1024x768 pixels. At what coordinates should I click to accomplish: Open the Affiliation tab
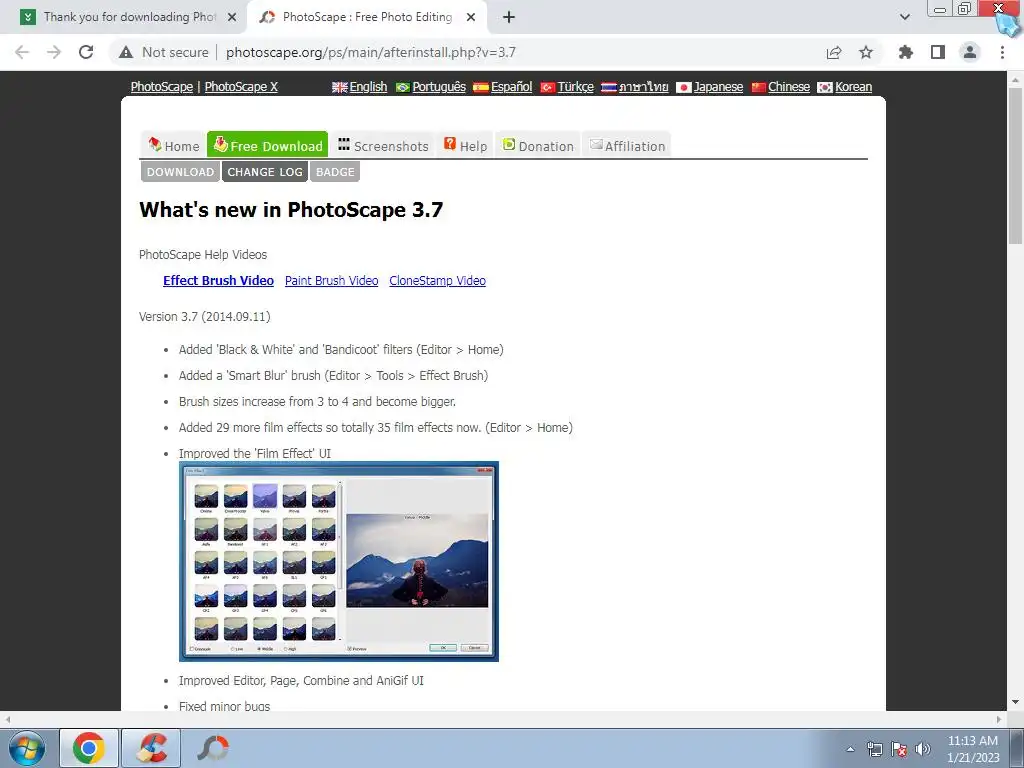click(x=627, y=145)
